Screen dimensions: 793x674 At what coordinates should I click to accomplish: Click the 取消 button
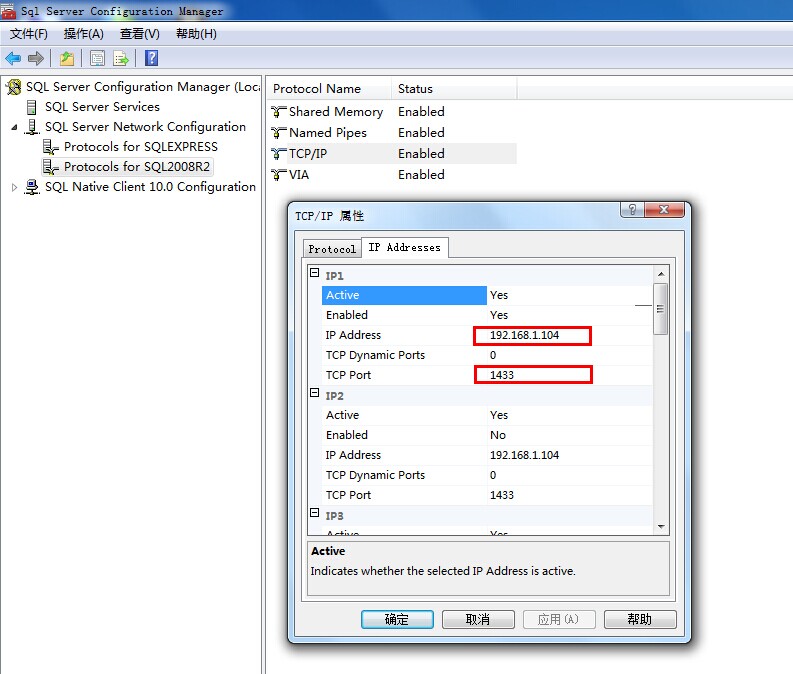click(x=478, y=619)
